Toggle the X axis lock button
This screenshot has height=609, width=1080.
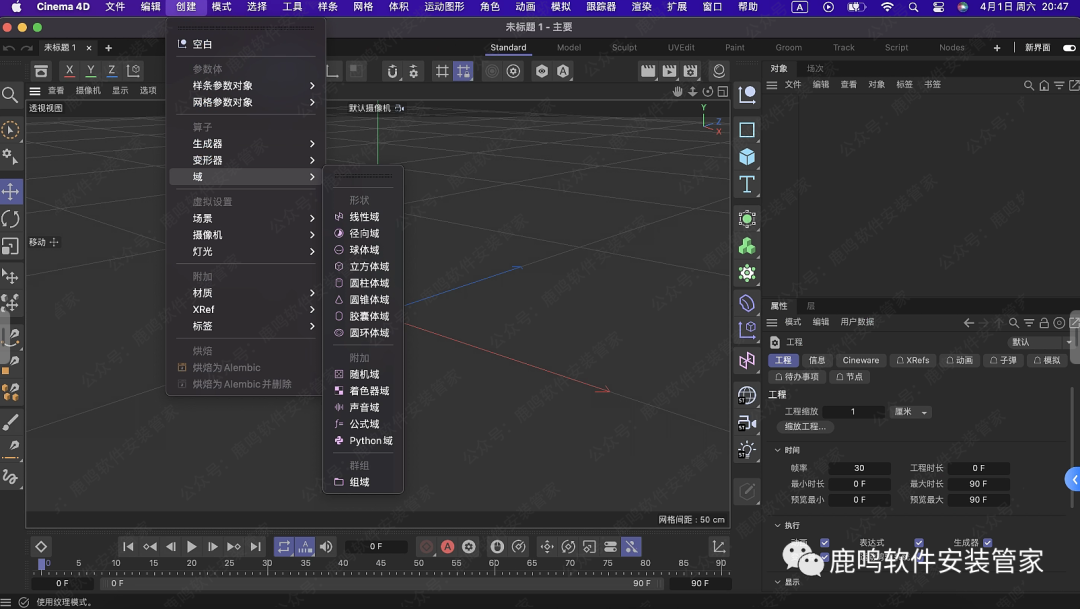pos(68,70)
